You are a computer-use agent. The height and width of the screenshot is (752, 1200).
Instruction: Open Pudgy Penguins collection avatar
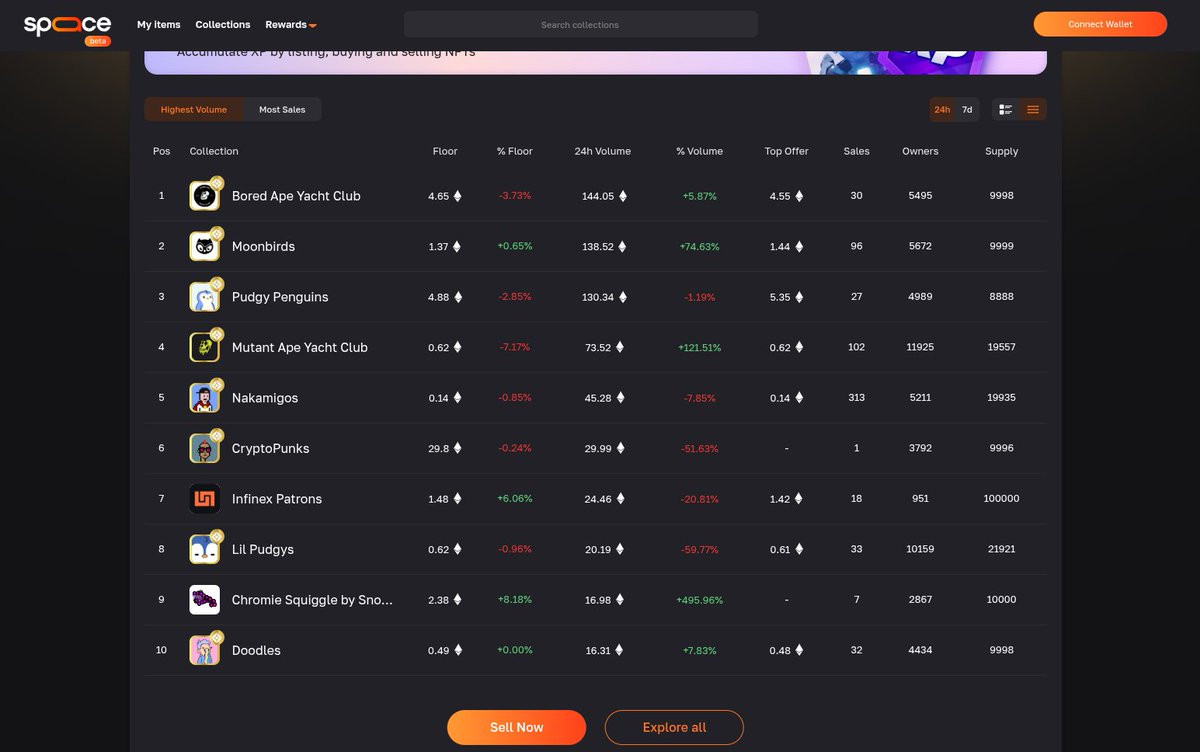[205, 297]
